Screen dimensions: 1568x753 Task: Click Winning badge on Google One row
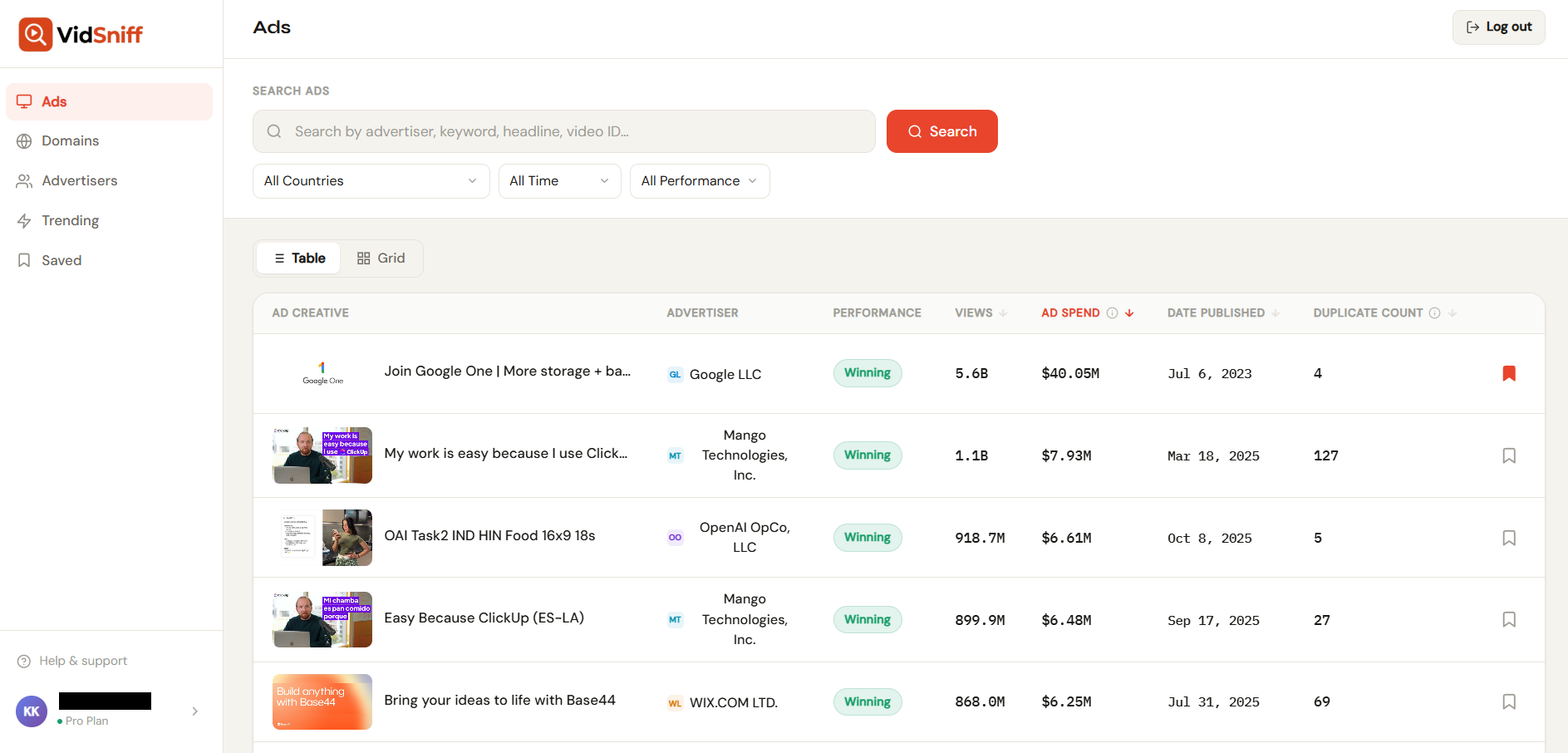(x=868, y=373)
